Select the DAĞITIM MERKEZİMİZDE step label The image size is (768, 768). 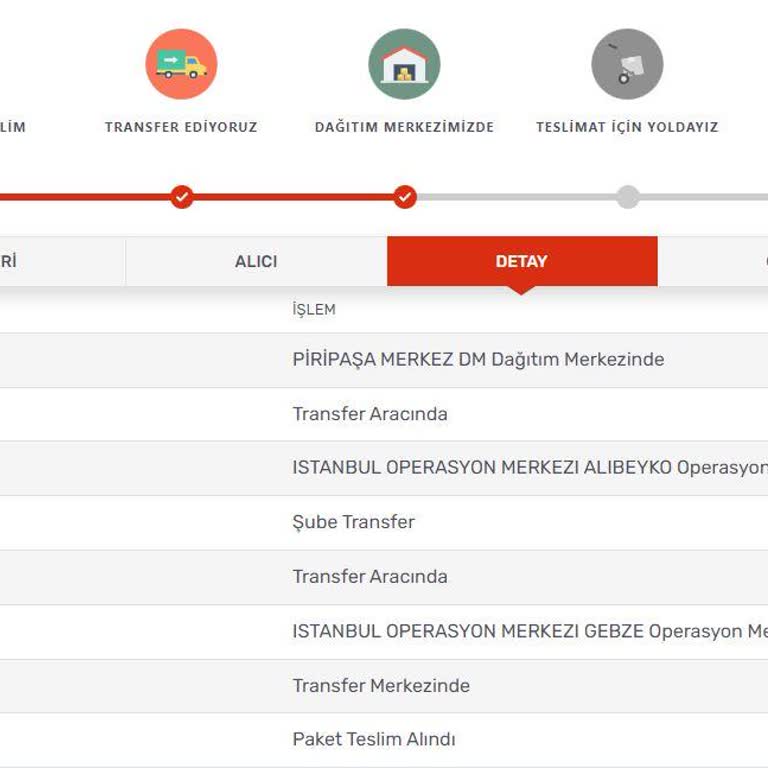(x=404, y=127)
